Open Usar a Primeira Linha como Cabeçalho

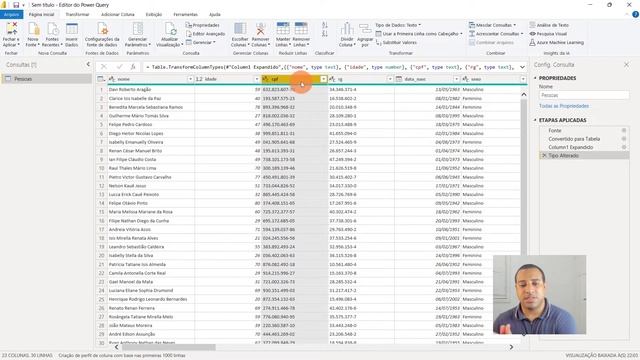pos(419,34)
